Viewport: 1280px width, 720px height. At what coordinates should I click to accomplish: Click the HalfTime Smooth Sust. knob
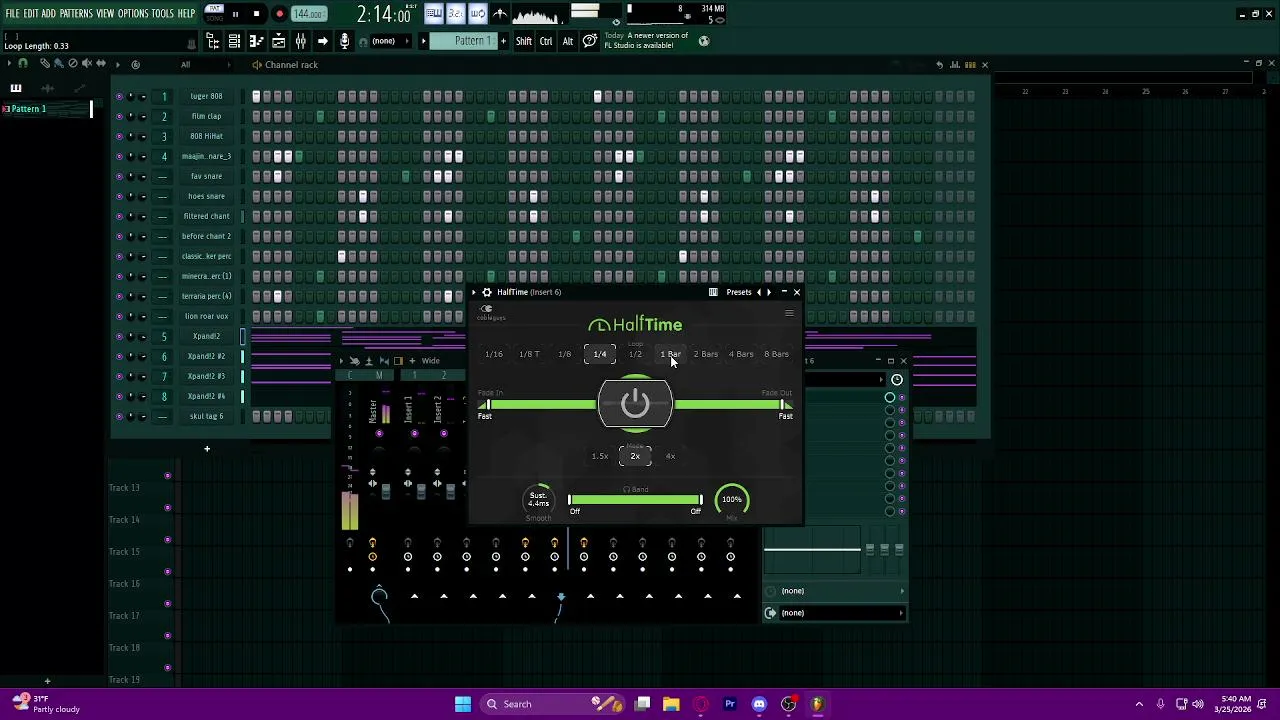pos(539,499)
